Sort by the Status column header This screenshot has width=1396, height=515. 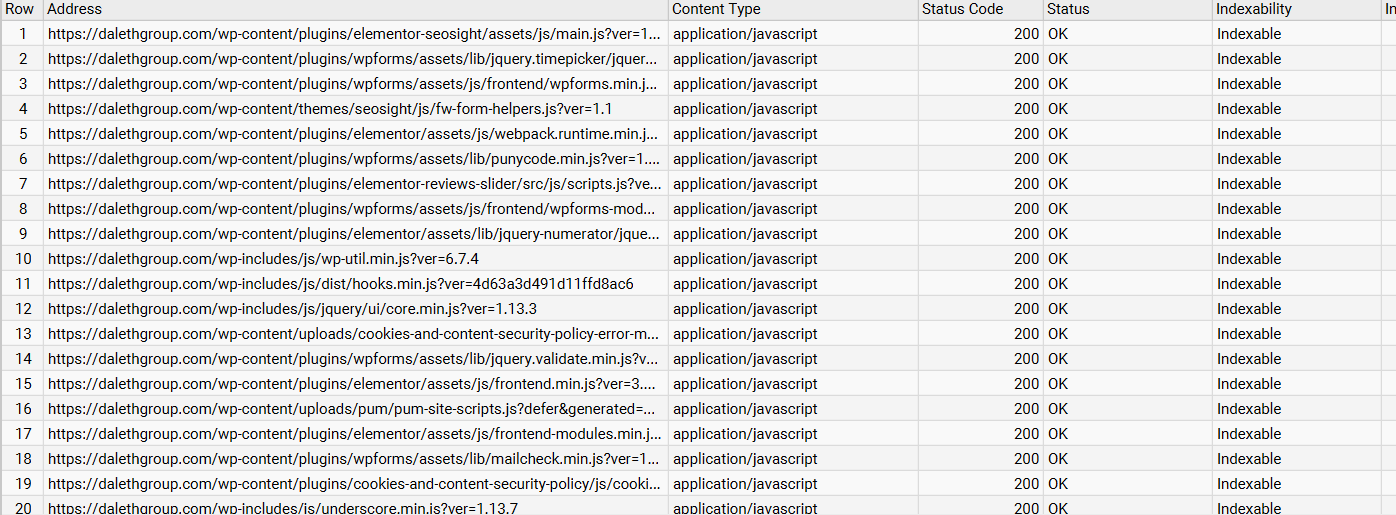coord(1127,9)
